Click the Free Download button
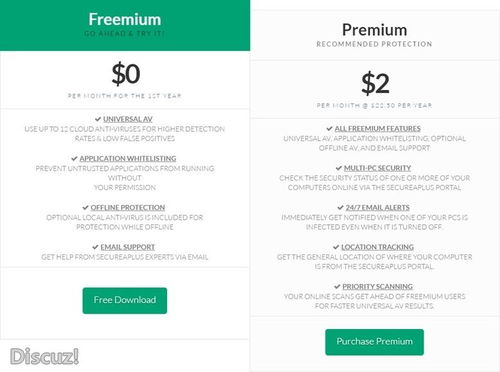The height and width of the screenshot is (372, 500). pos(125,300)
